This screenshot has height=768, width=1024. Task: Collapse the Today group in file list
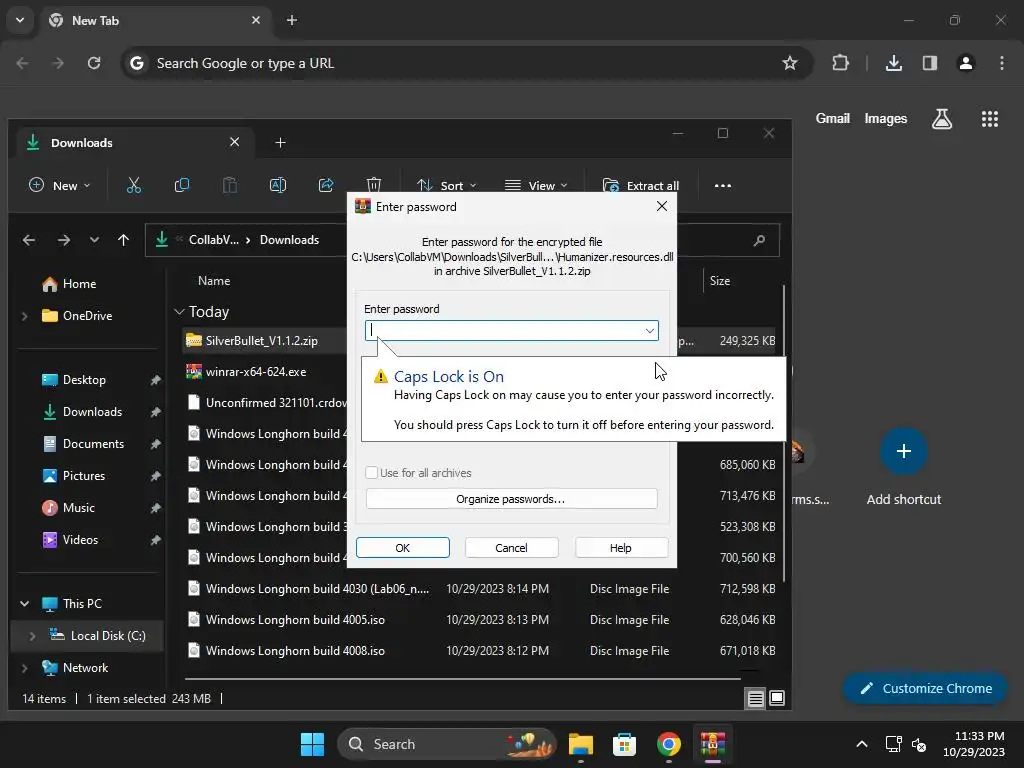tap(180, 312)
